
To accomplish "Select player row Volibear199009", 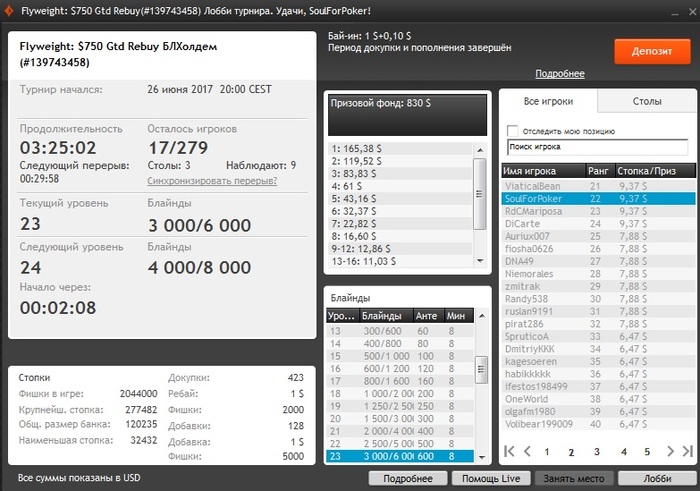I will tap(599, 424).
